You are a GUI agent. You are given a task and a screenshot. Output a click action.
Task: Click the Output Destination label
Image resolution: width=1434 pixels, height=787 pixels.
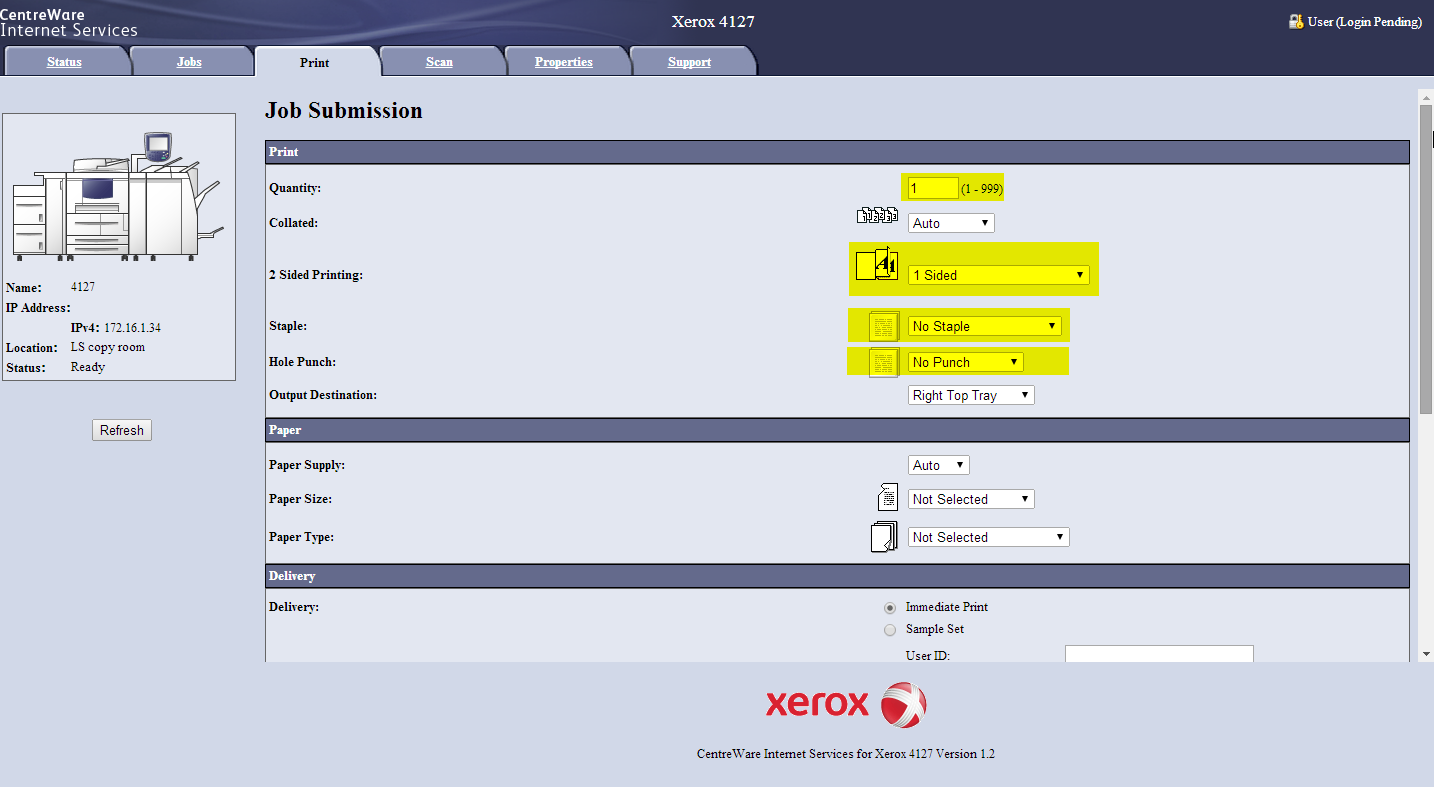coord(323,395)
